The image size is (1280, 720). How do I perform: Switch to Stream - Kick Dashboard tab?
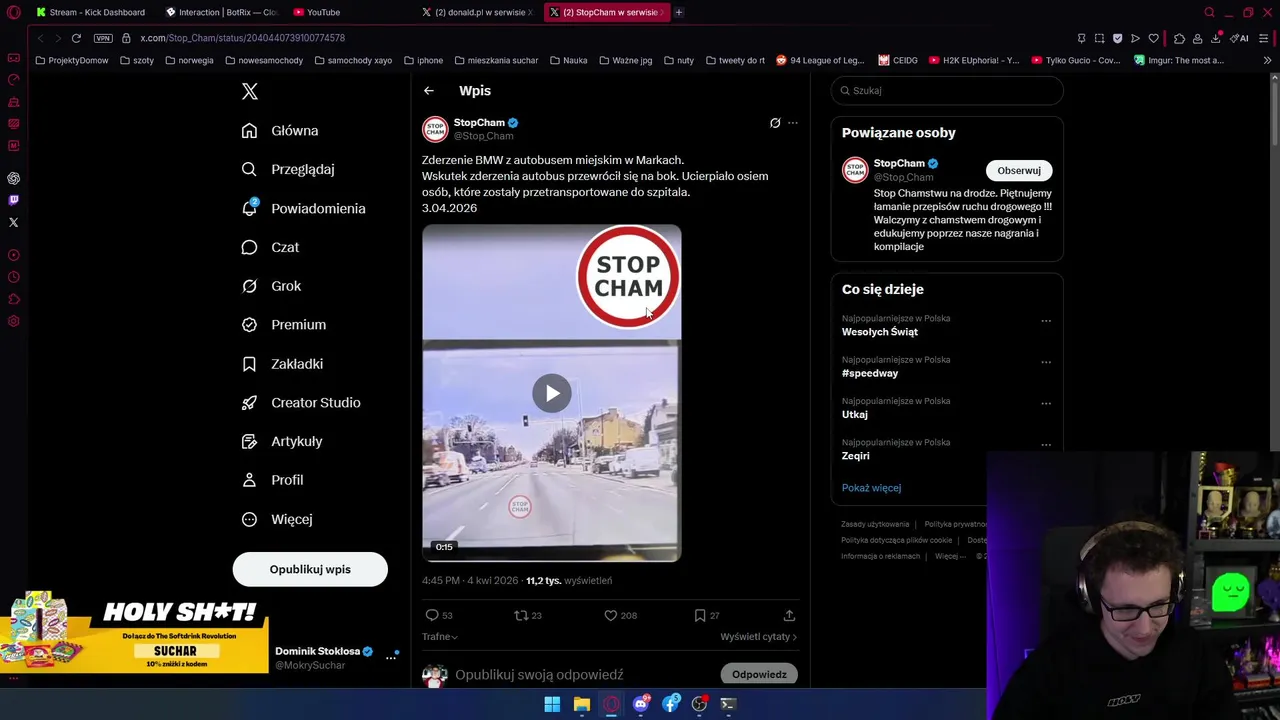(x=92, y=12)
